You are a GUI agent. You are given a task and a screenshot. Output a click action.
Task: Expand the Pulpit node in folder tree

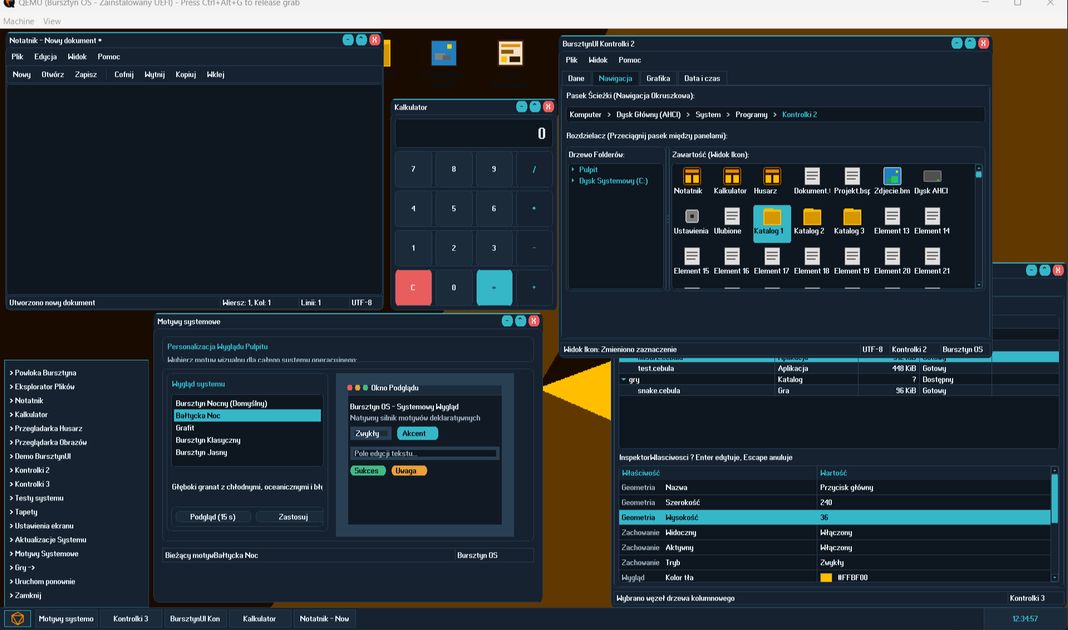tap(573, 170)
